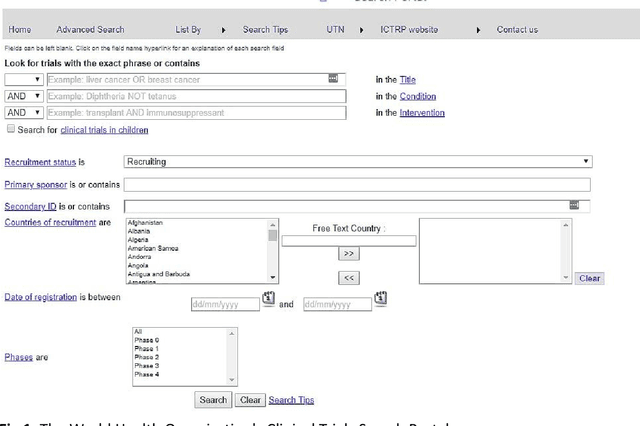Clear the selected countries list

coord(590,278)
